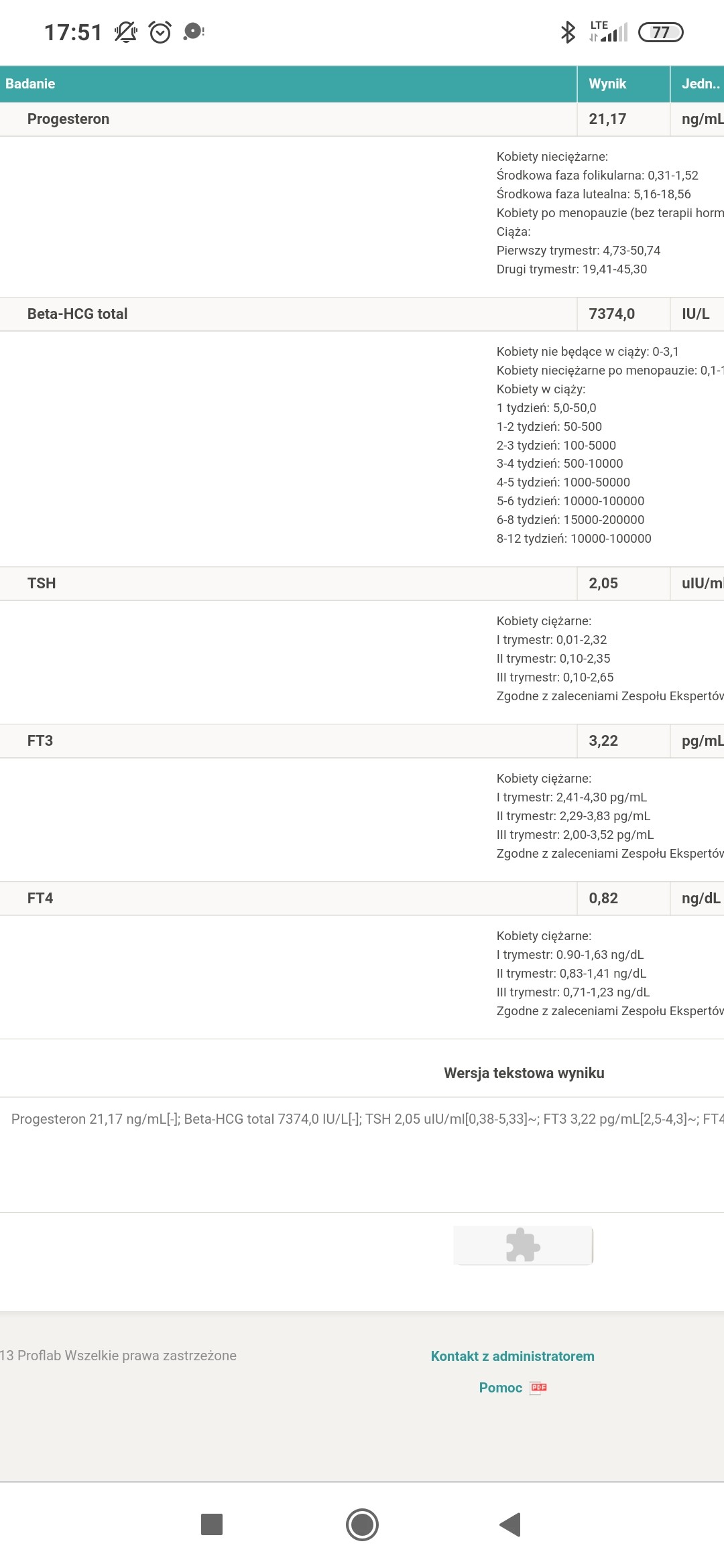
Task: Tap the FT3 test row
Action: (x=40, y=741)
